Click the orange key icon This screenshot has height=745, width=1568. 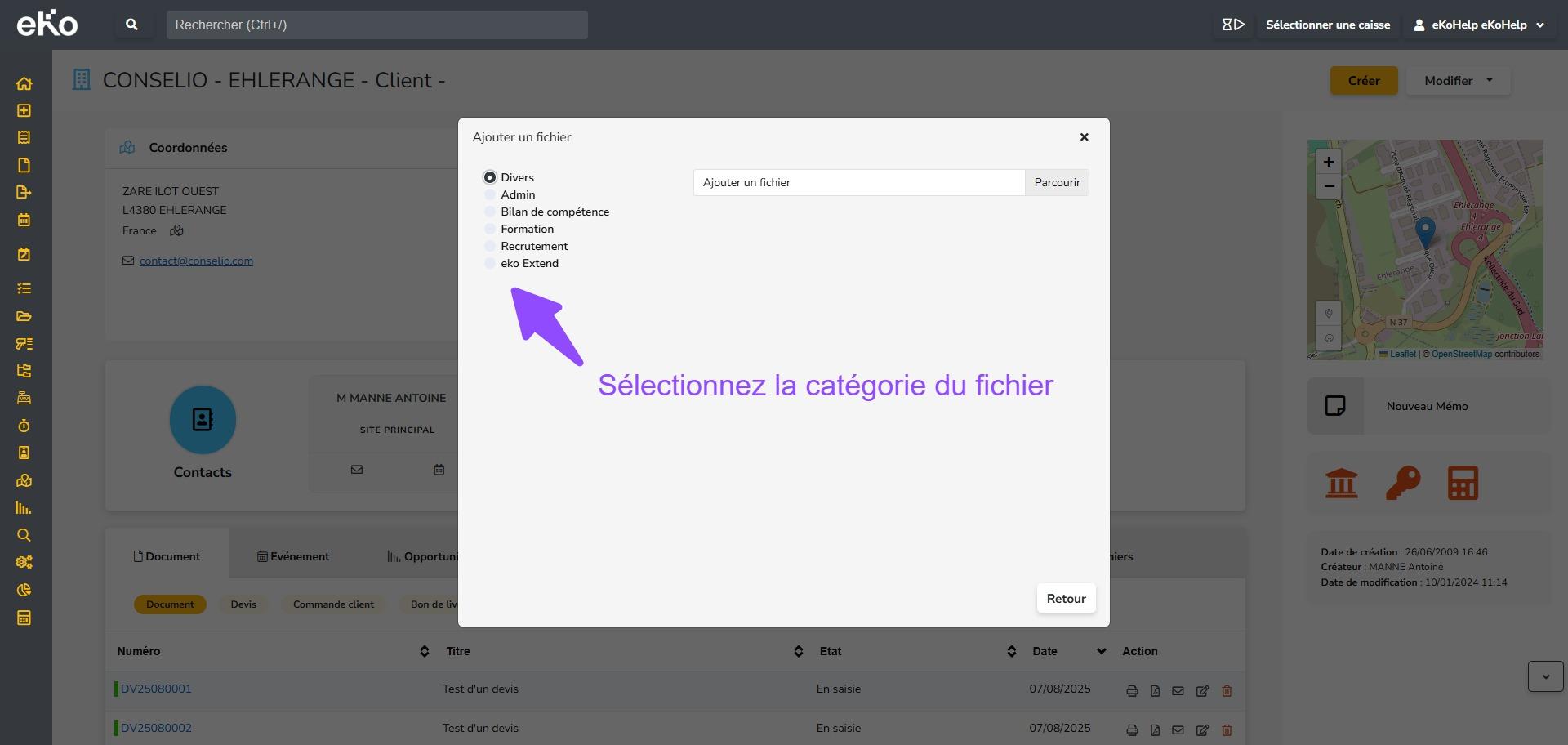(x=1403, y=483)
